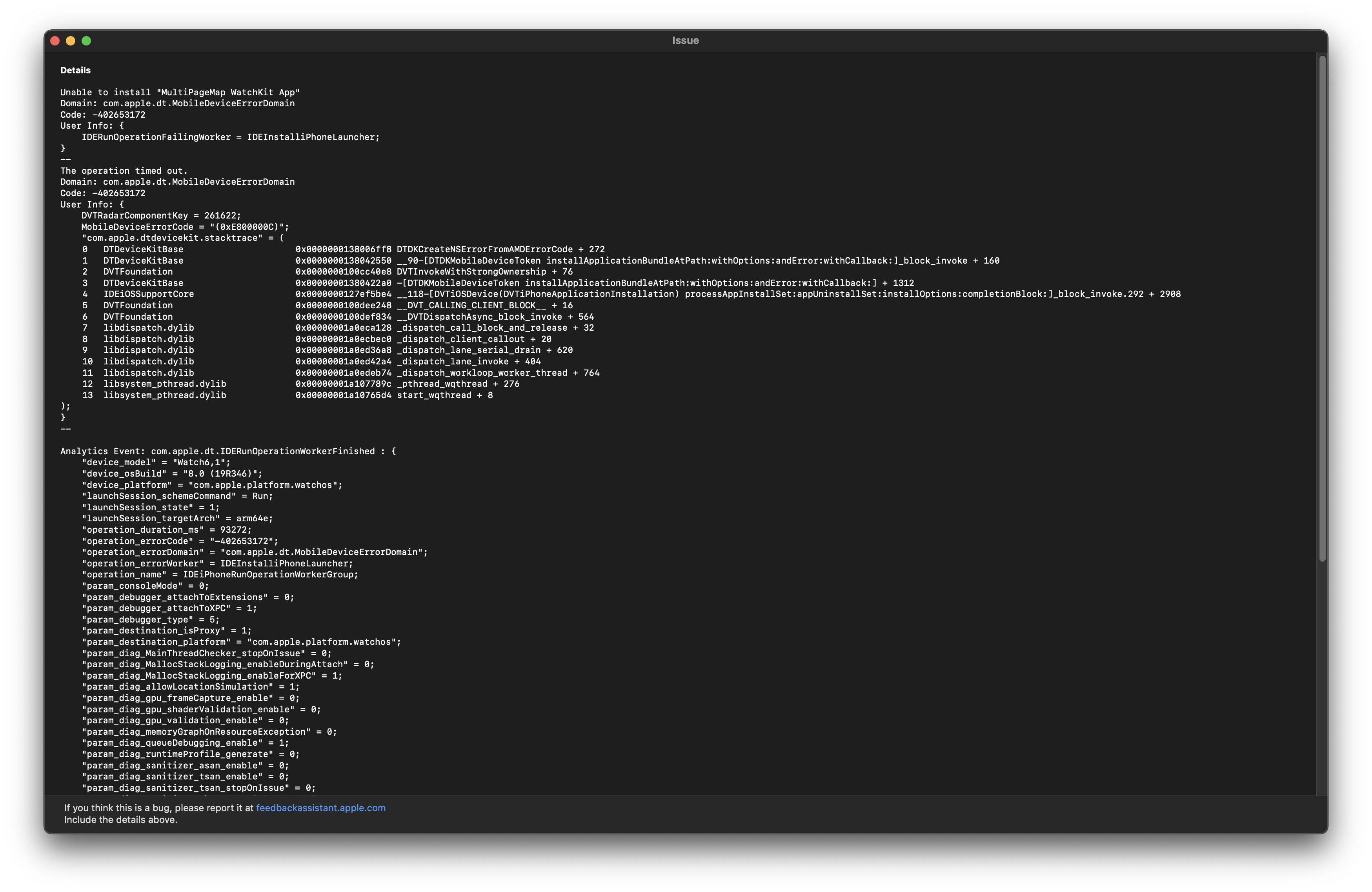Click the Details heading
Image resolution: width=1372 pixels, height=892 pixels.
coord(76,70)
